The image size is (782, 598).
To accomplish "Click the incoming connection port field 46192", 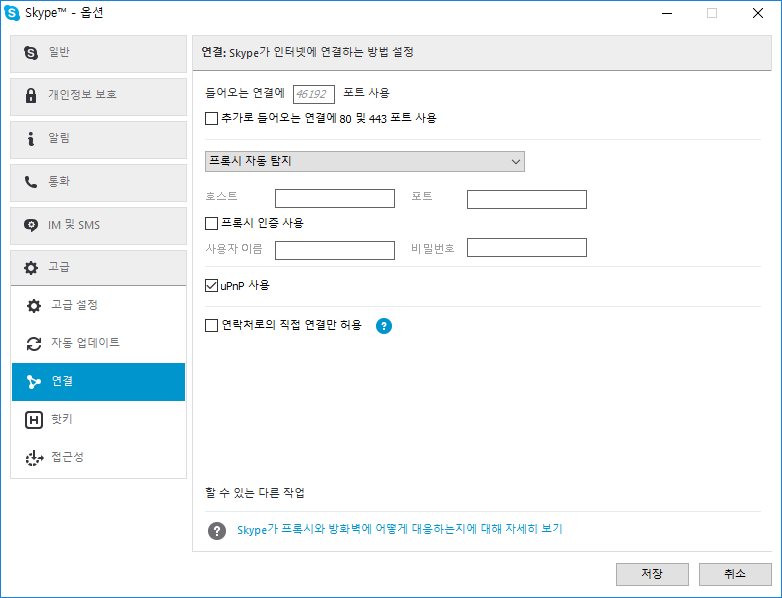I will (x=314, y=94).
